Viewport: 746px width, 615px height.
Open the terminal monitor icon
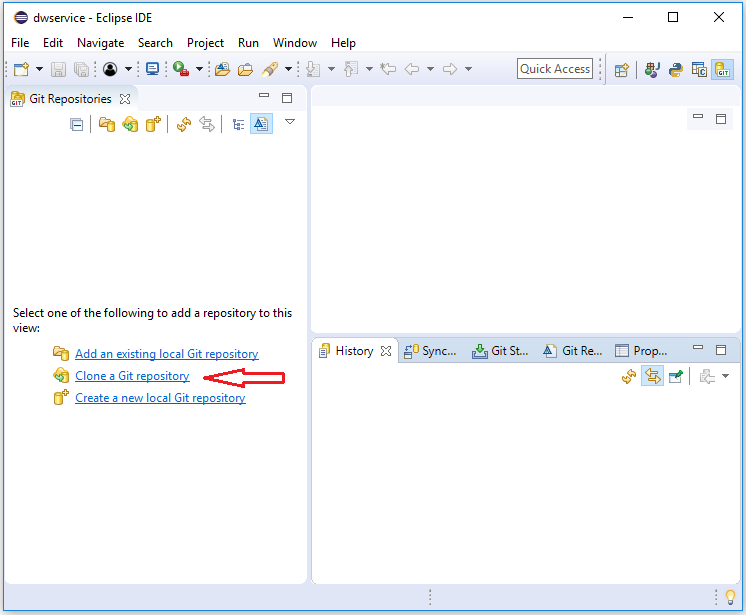click(152, 69)
